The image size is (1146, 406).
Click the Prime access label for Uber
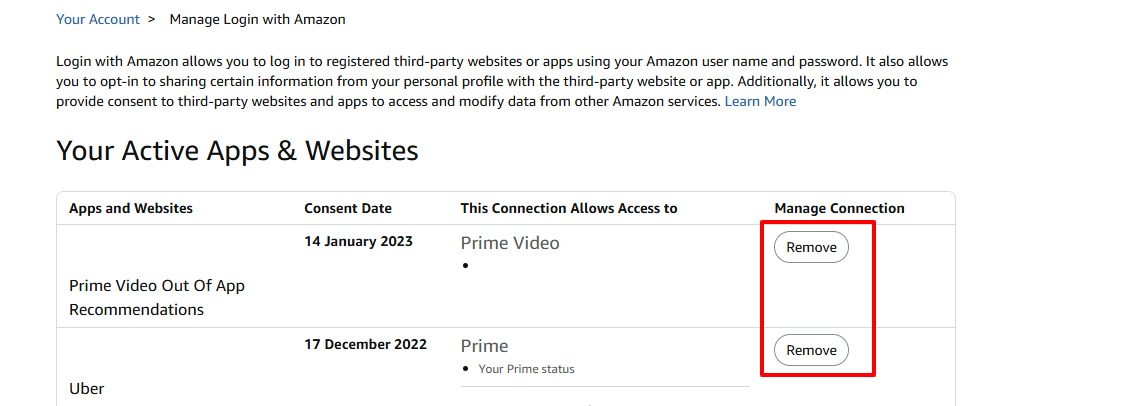(484, 346)
